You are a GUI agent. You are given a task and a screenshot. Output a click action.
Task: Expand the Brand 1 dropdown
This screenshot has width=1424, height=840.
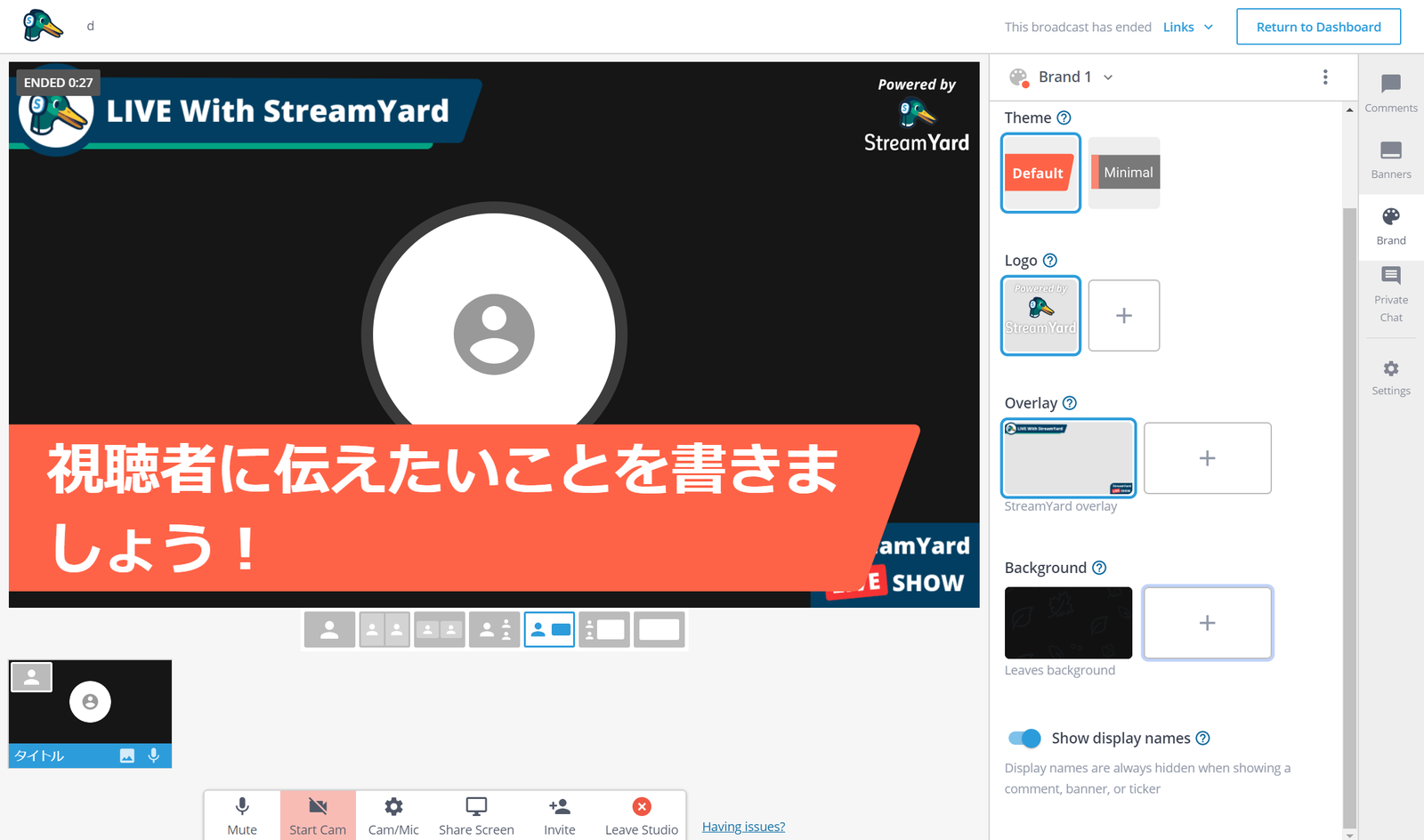click(x=1075, y=77)
